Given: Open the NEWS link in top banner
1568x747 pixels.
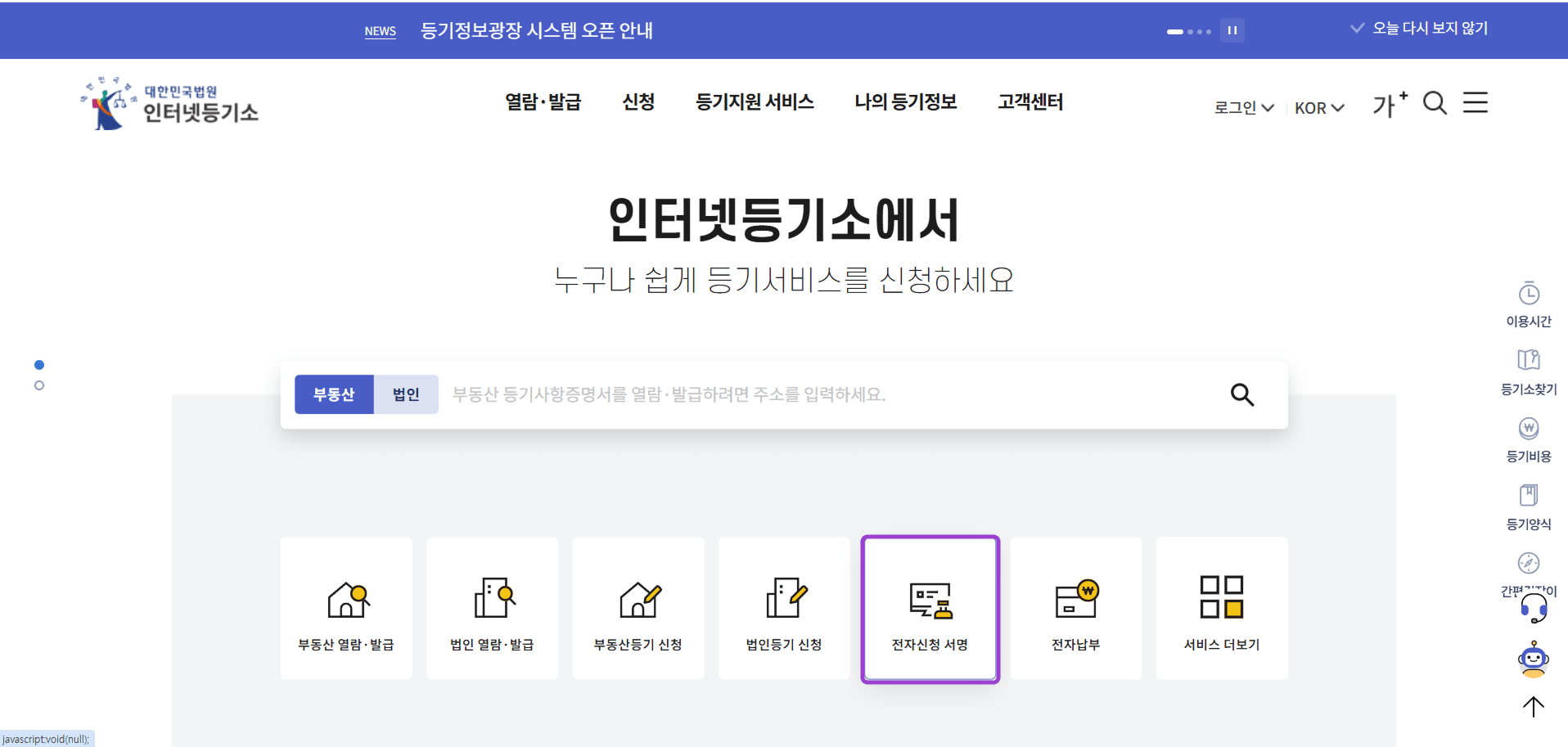Looking at the screenshot, I should point(381,31).
